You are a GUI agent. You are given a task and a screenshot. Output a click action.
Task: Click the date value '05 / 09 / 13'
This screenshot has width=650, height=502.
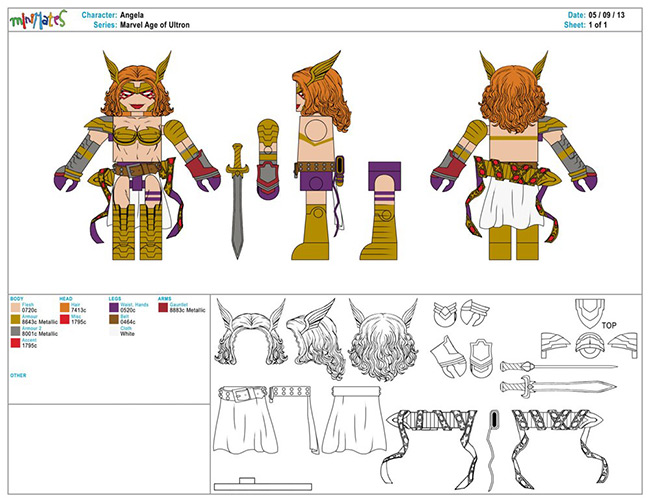coord(606,15)
